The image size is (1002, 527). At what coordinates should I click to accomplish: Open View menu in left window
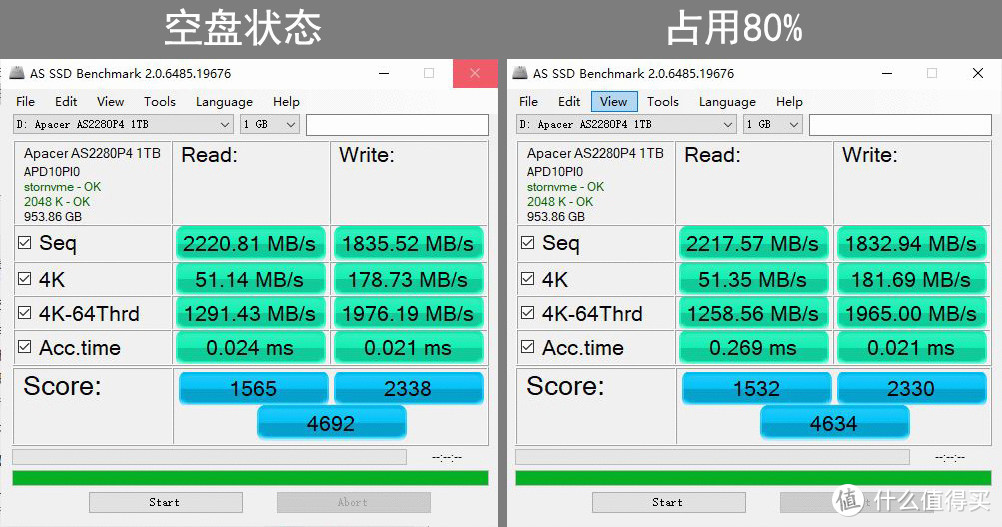coord(111,102)
